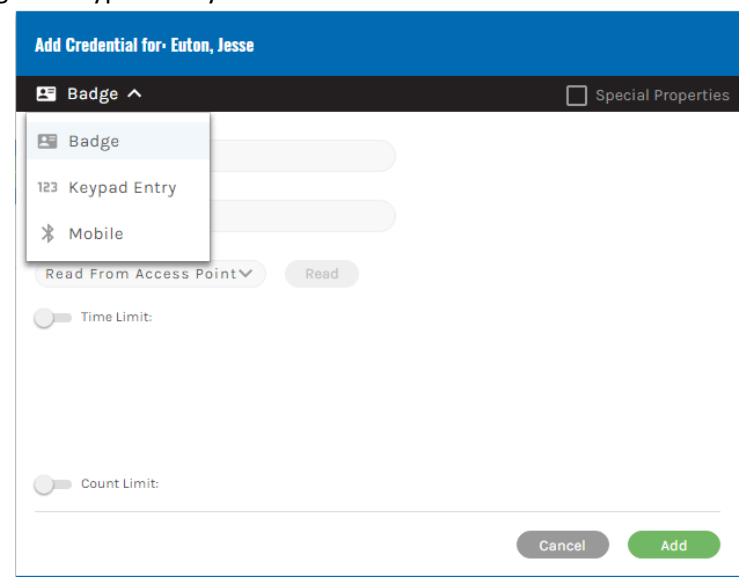Image resolution: width=750 pixels, height=588 pixels.
Task: Select Mobile credential type
Action: pos(118,233)
